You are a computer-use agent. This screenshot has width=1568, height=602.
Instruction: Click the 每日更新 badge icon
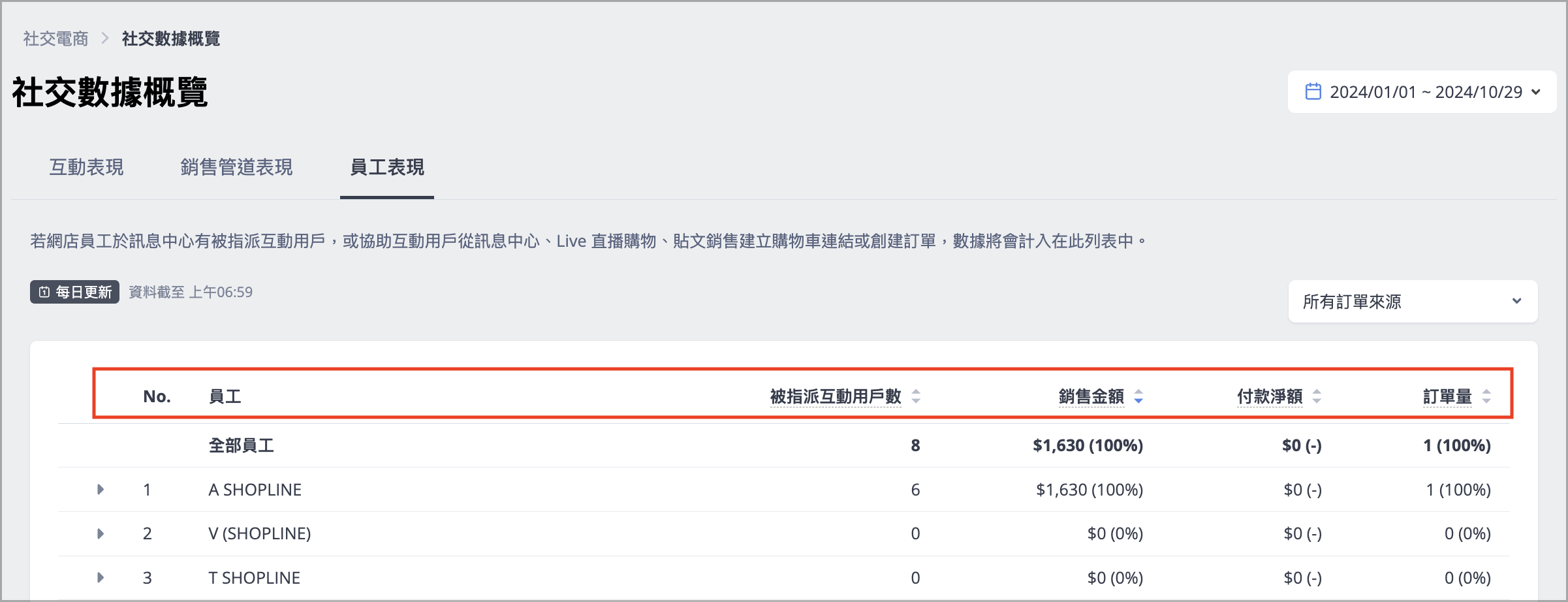[44, 292]
